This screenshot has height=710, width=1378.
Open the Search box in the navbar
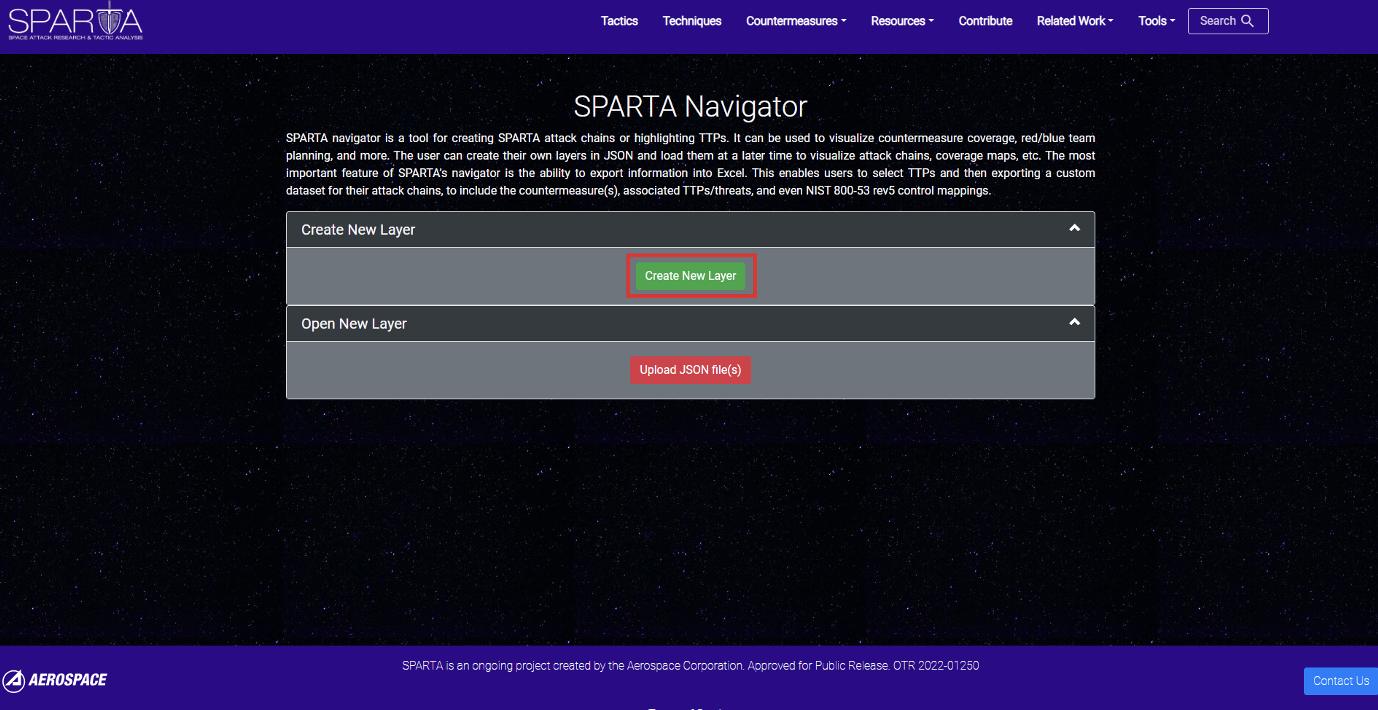[x=1228, y=21]
